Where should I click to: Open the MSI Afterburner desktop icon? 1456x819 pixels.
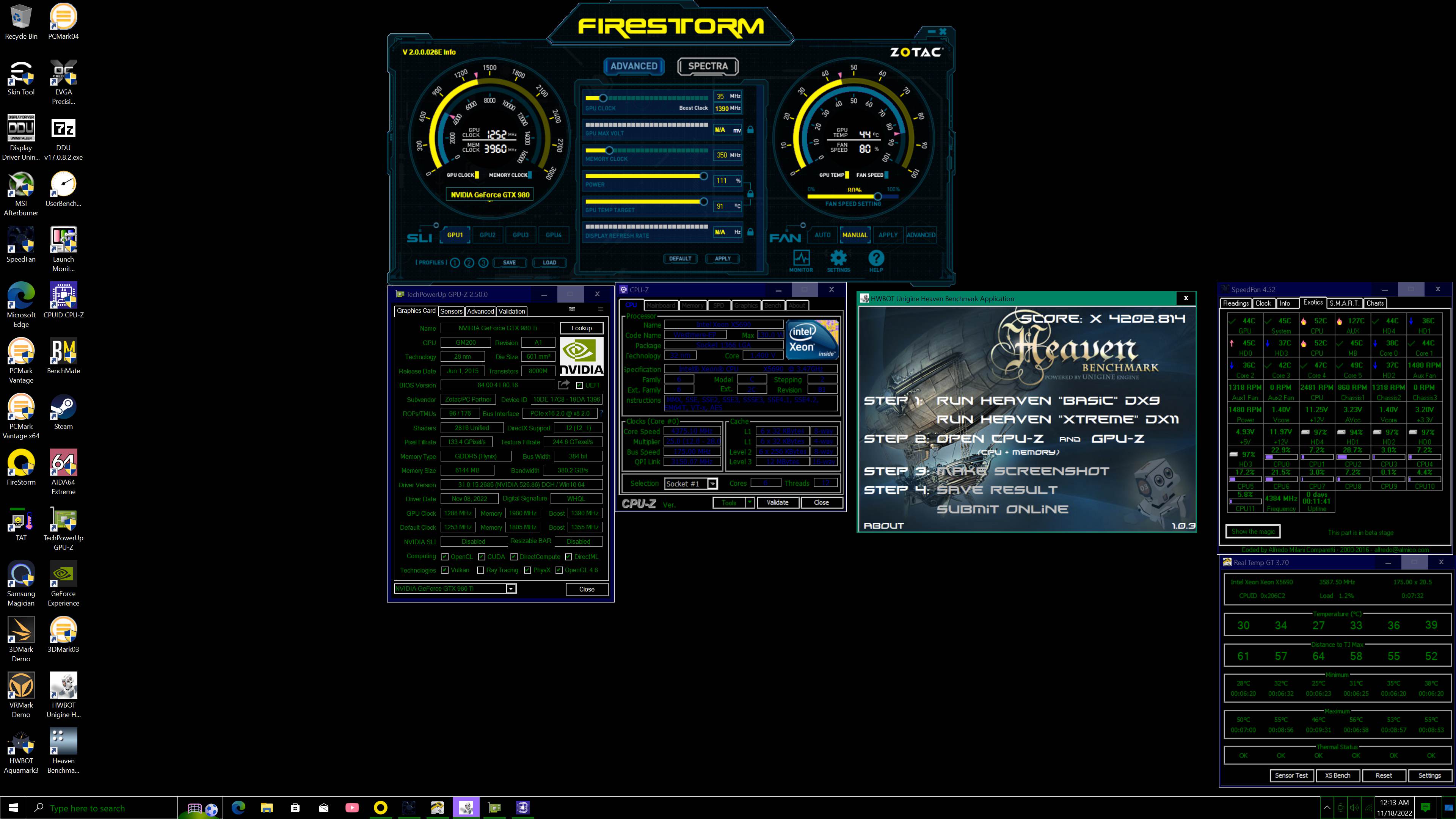tap(21, 194)
